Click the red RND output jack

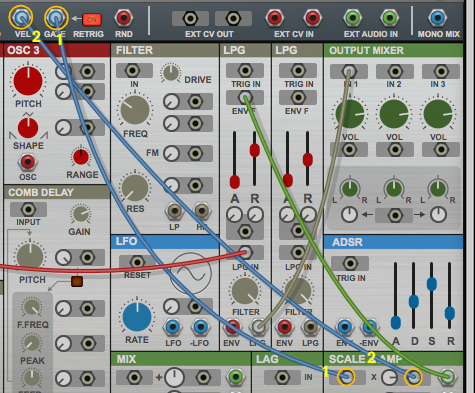pos(124,18)
